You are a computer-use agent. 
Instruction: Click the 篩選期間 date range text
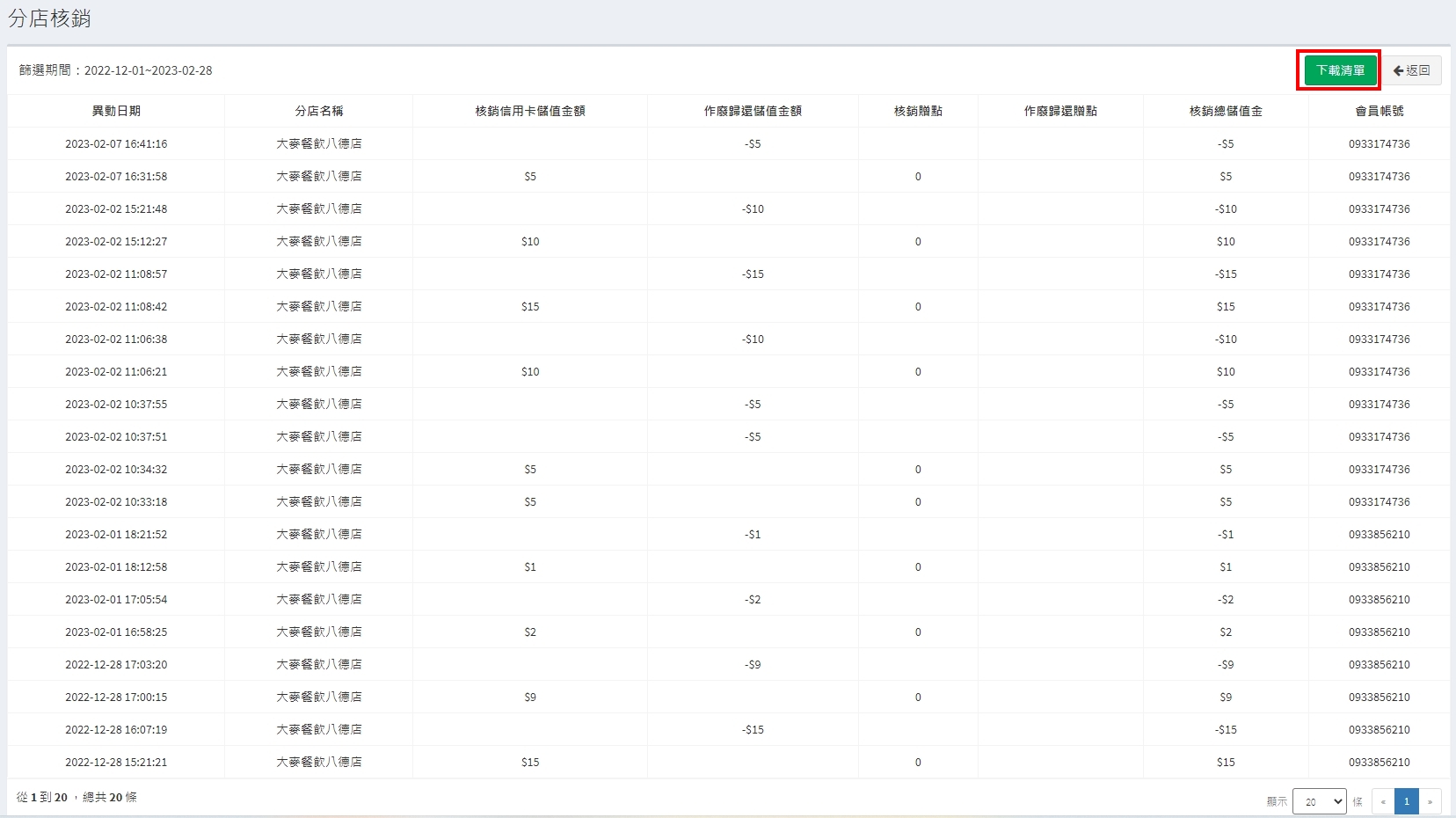116,70
